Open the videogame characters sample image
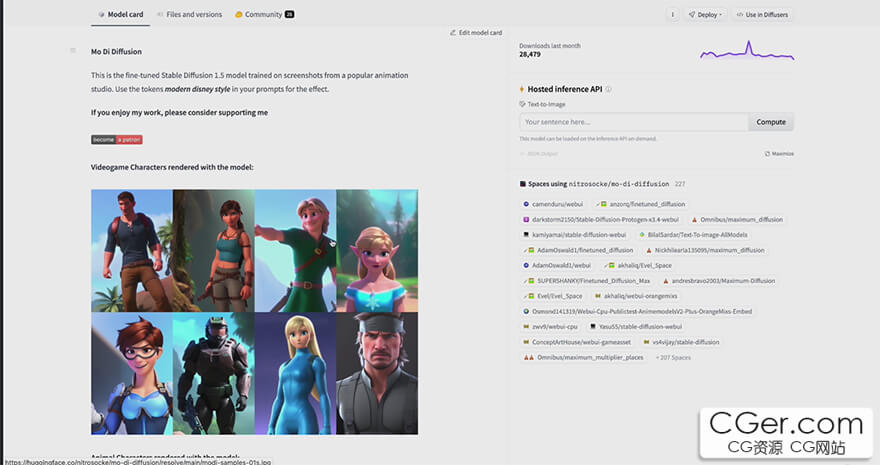The height and width of the screenshot is (465, 880). click(254, 312)
